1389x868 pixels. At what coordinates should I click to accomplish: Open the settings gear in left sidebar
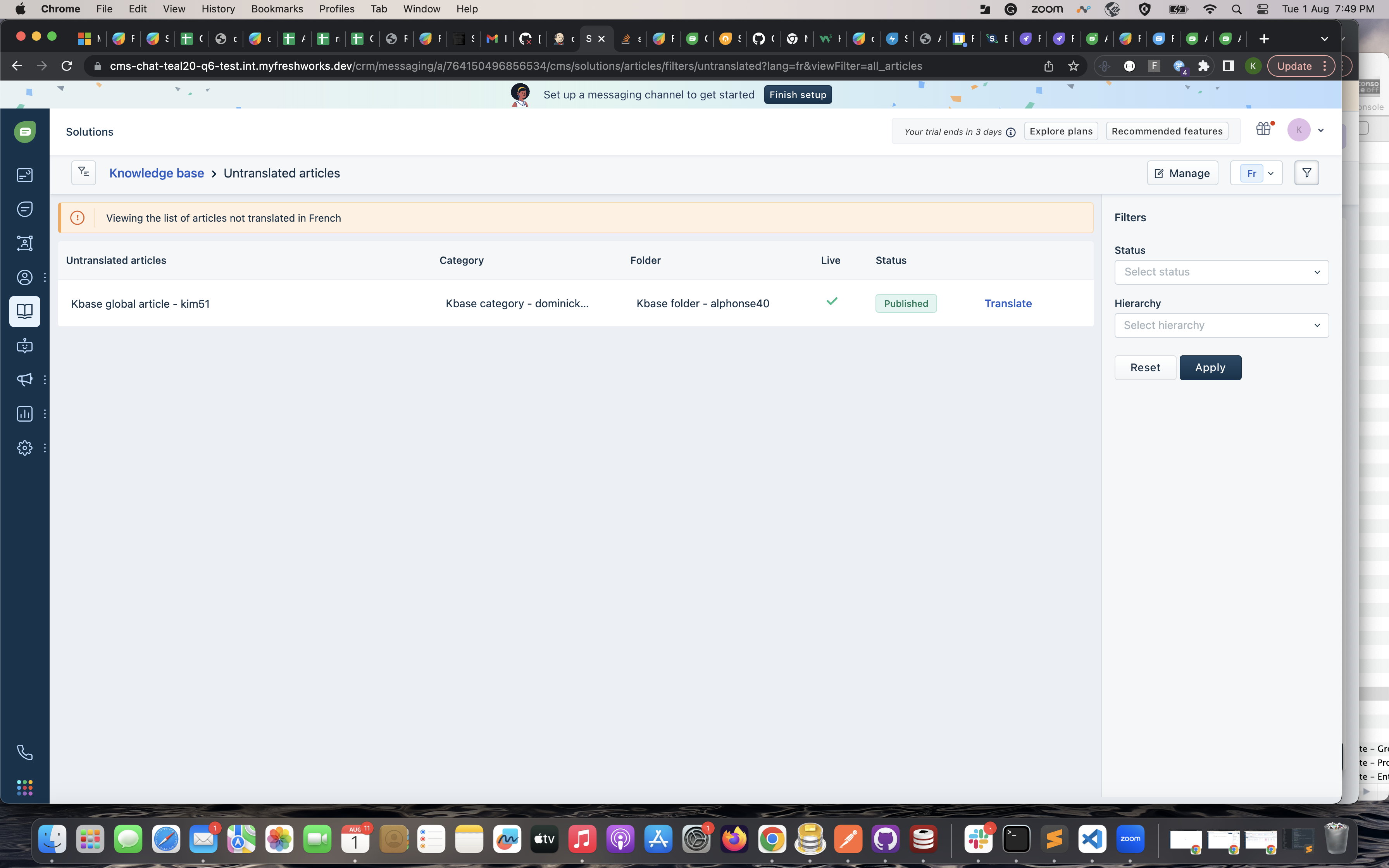(x=25, y=448)
